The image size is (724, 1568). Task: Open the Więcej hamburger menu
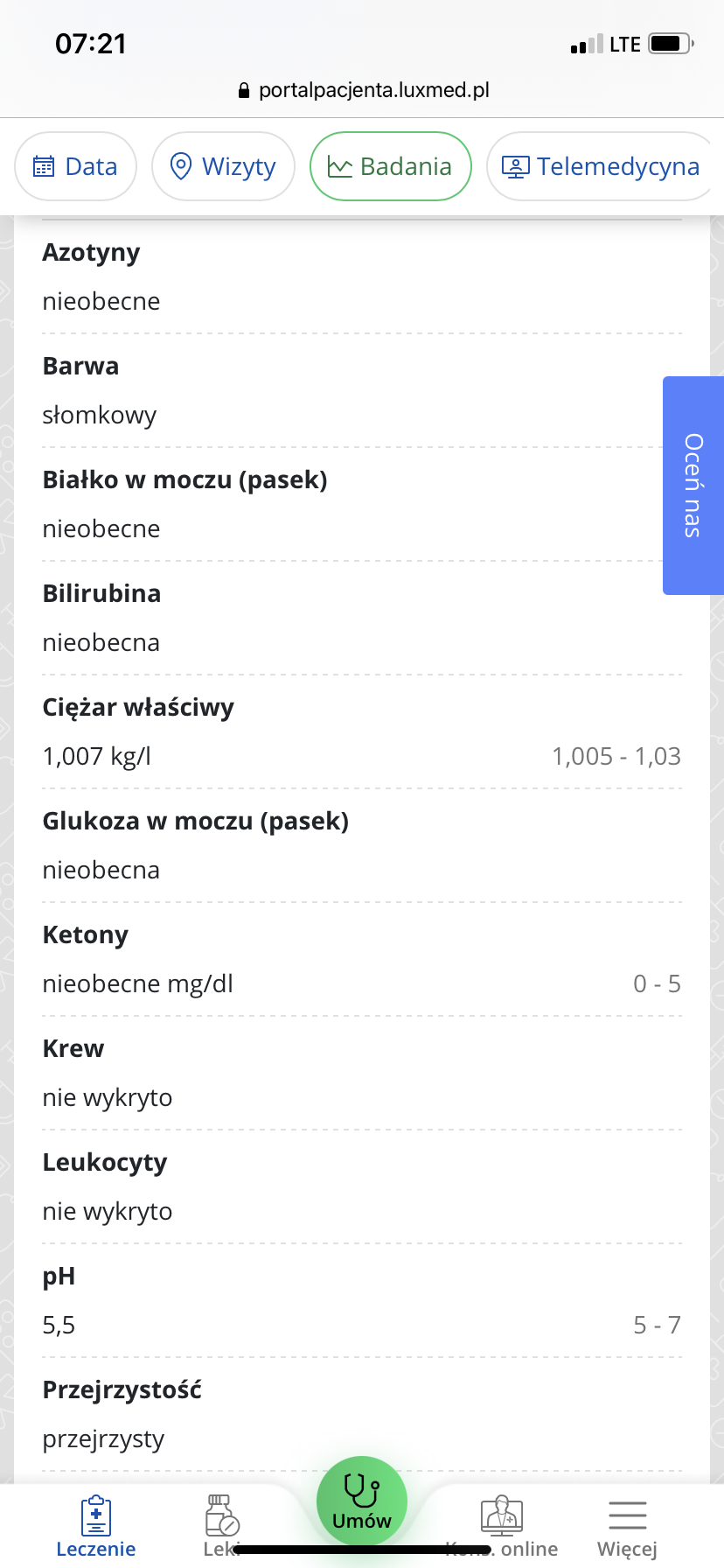pyautogui.click(x=627, y=1516)
